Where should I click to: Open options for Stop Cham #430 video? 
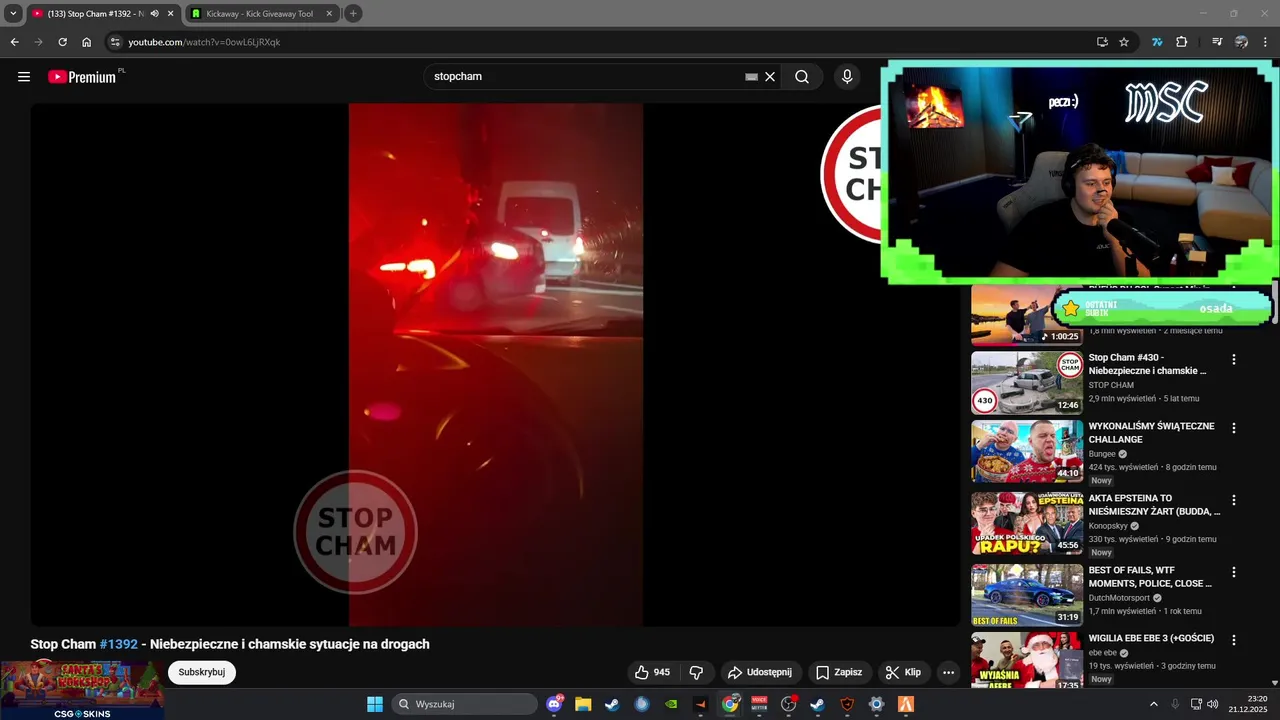point(1234,359)
